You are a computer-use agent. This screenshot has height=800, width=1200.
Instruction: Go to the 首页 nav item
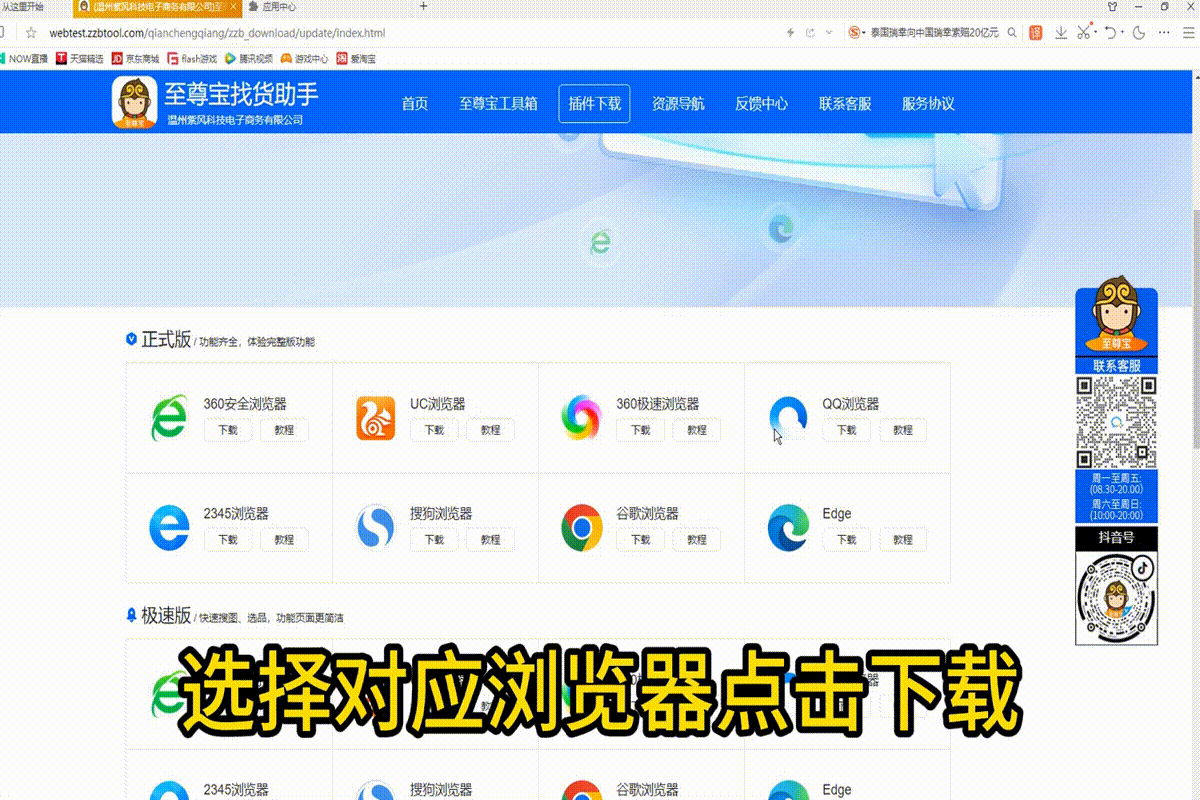pos(415,103)
